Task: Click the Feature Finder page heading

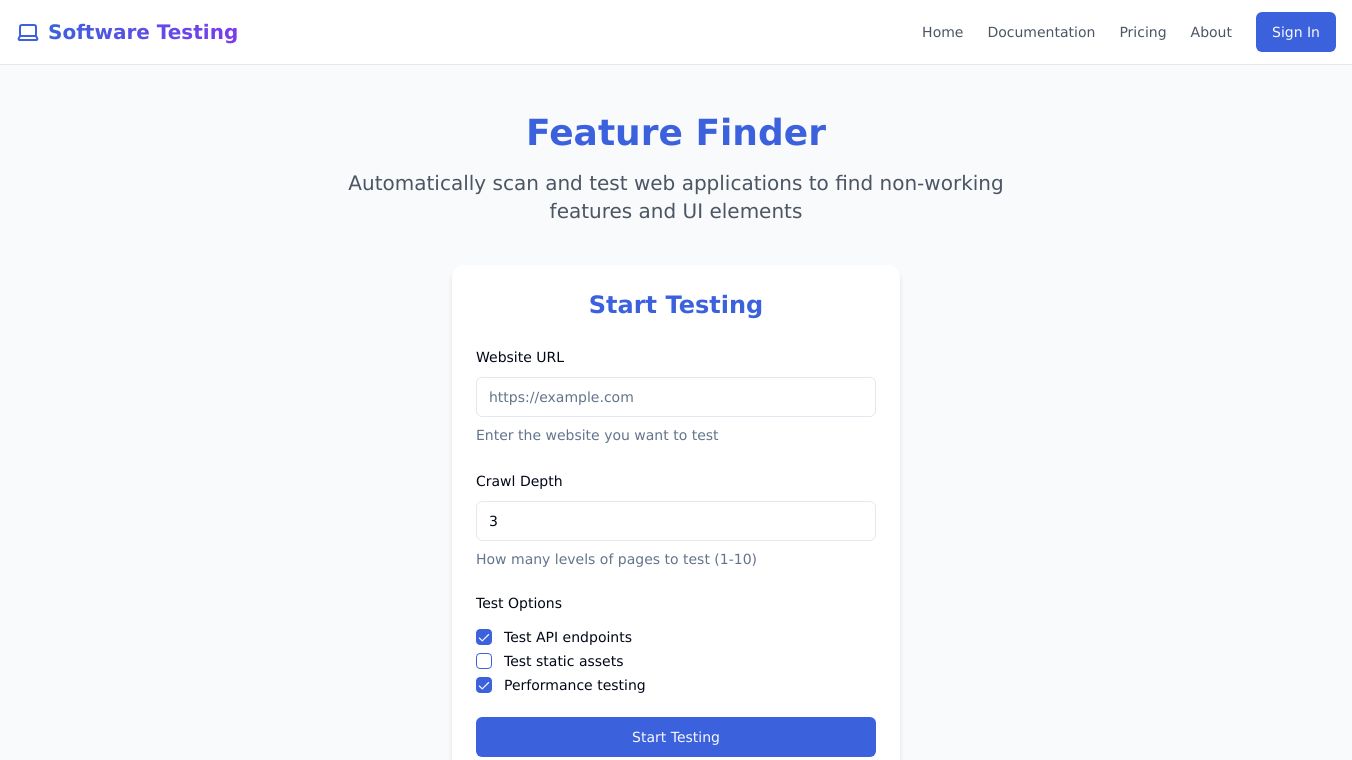Action: pos(676,133)
